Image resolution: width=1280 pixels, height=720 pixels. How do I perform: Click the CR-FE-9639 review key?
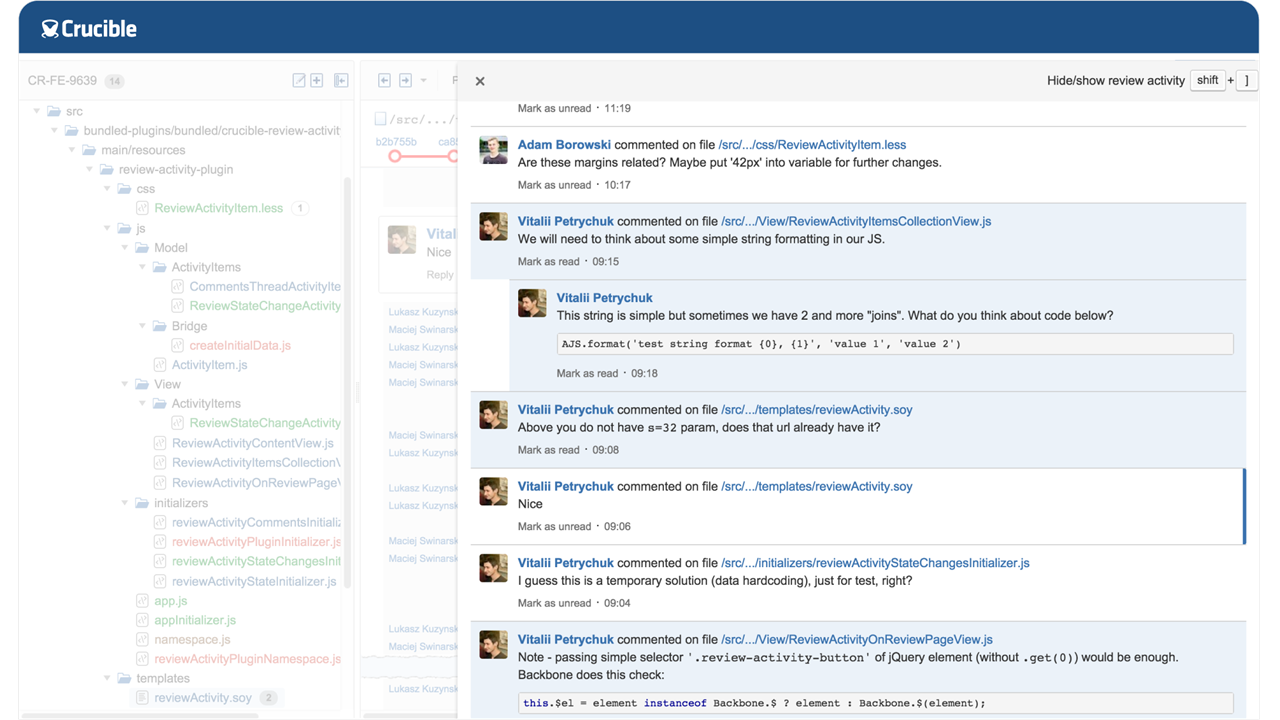(62, 81)
